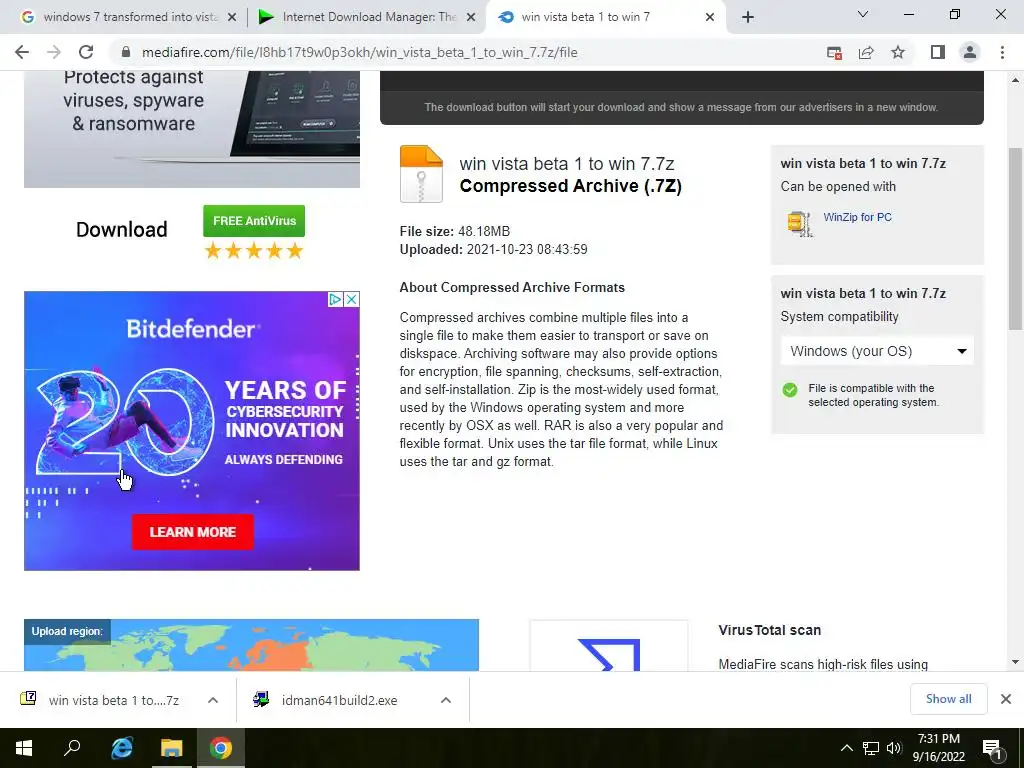Open tab search chevron
The height and width of the screenshot is (768, 1024).
(x=863, y=14)
